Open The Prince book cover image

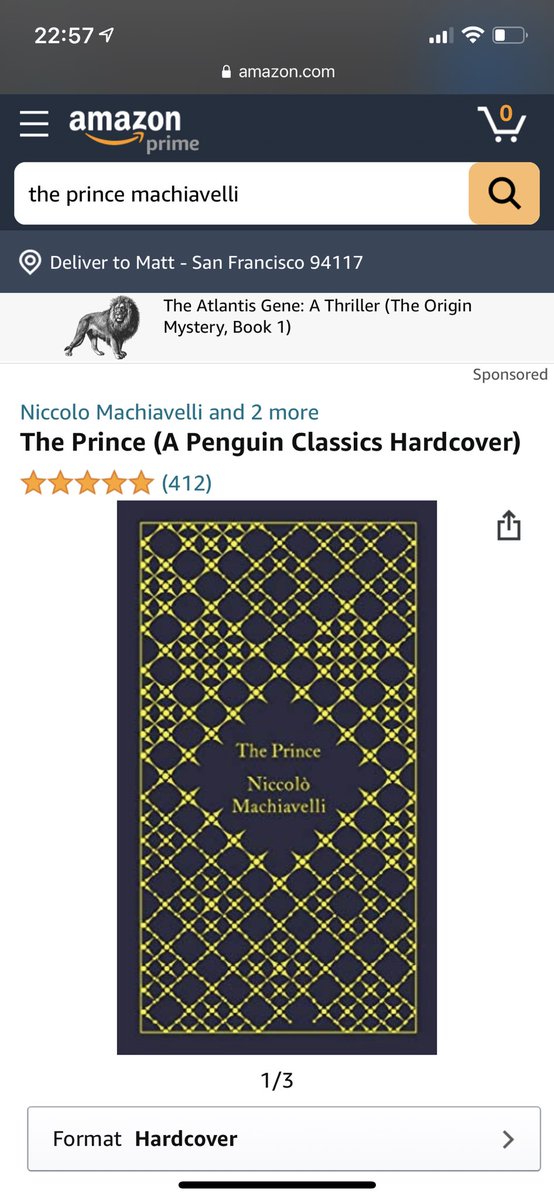pyautogui.click(x=277, y=777)
